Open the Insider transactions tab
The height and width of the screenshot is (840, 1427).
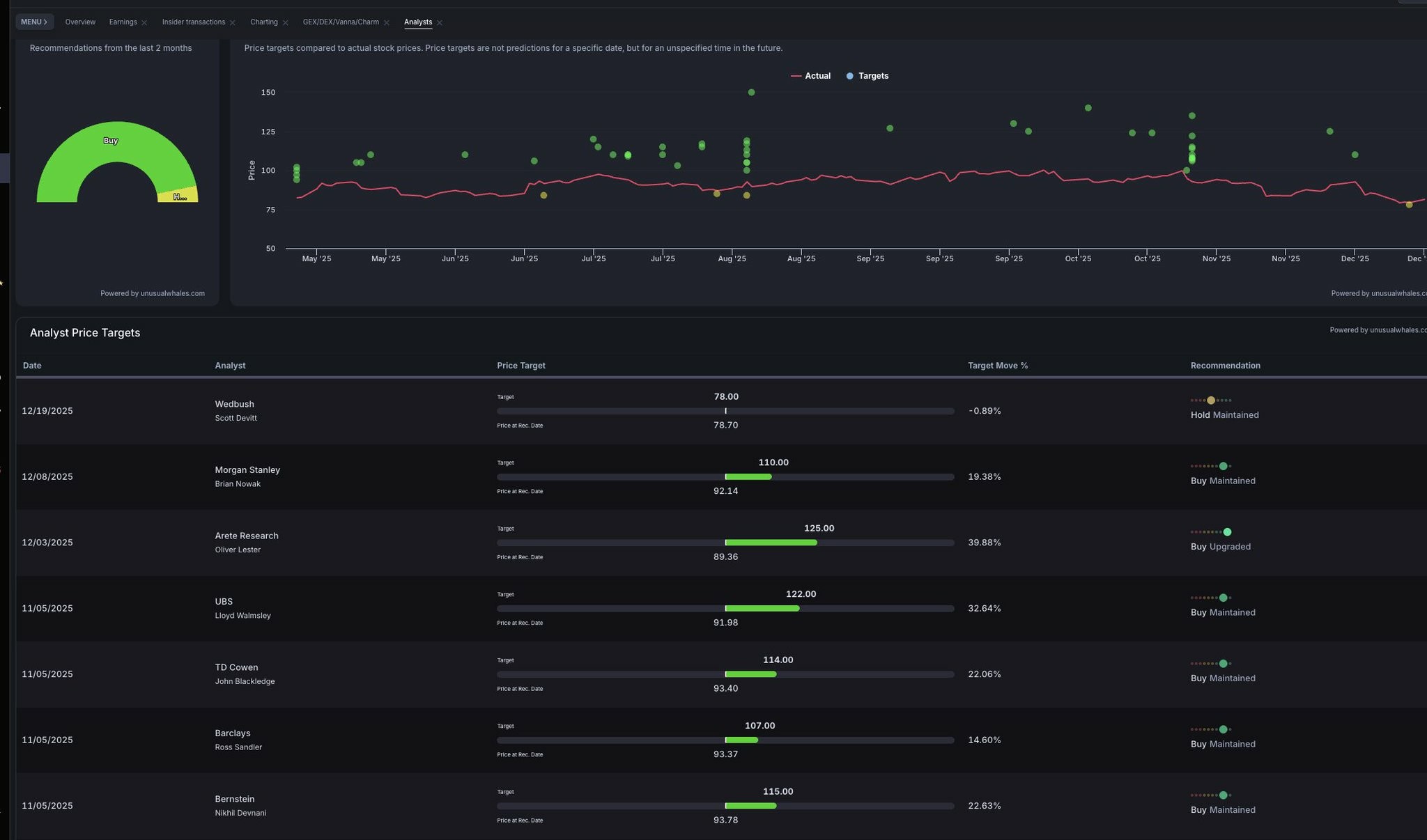pos(193,22)
